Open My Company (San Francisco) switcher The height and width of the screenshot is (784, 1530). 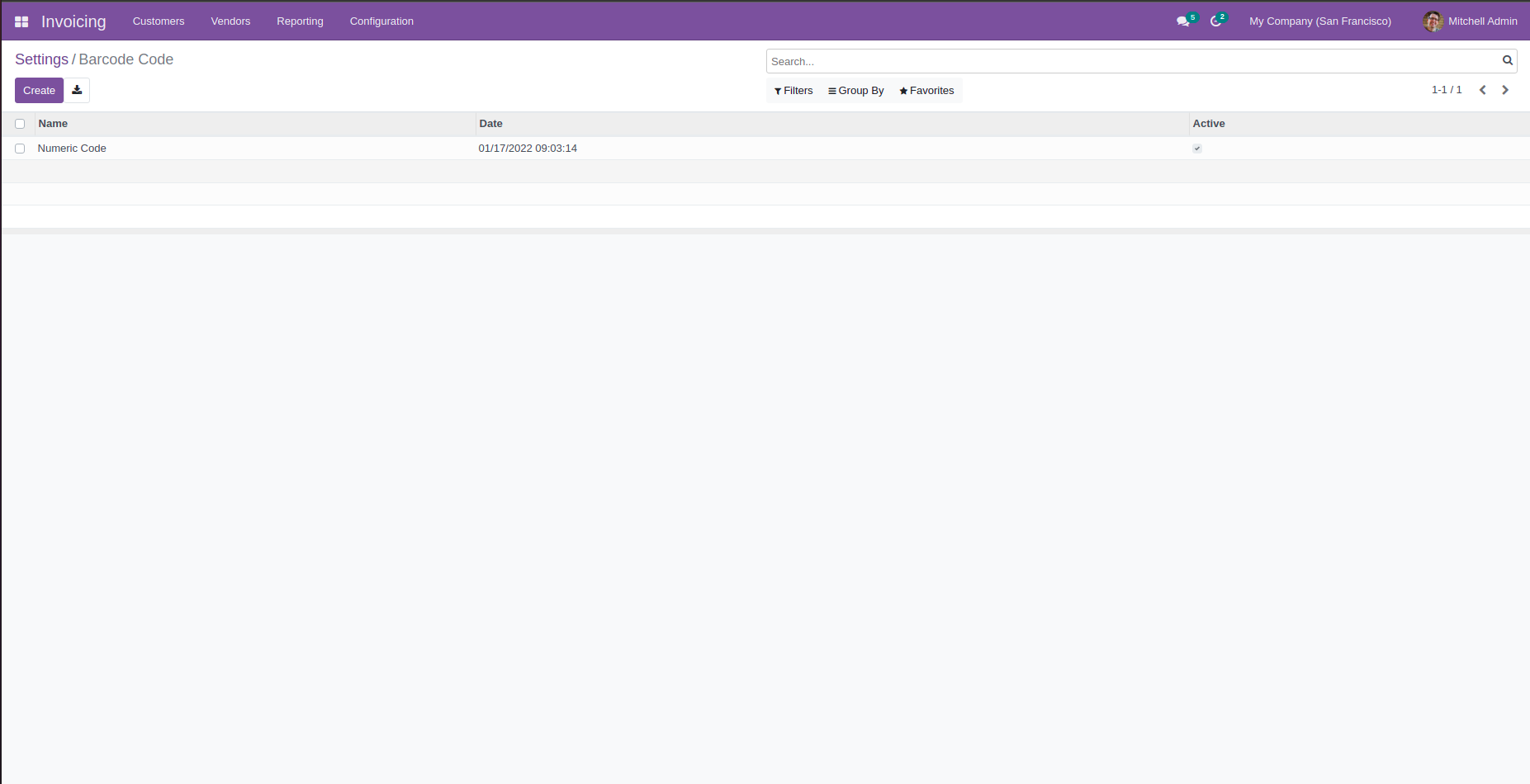(1319, 21)
